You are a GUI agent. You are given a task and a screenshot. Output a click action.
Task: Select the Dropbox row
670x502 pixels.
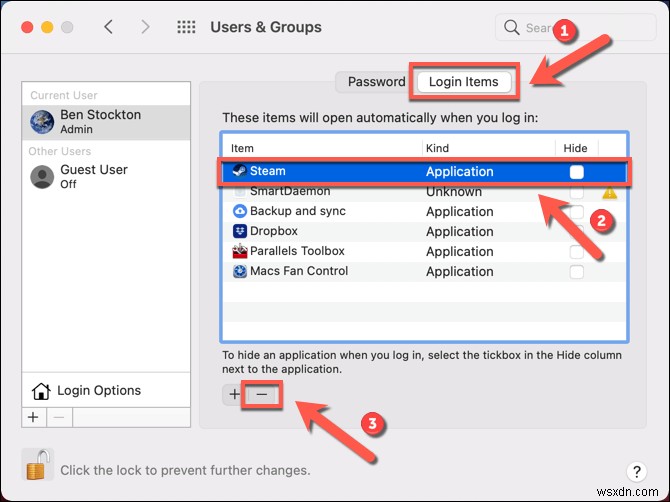424,232
